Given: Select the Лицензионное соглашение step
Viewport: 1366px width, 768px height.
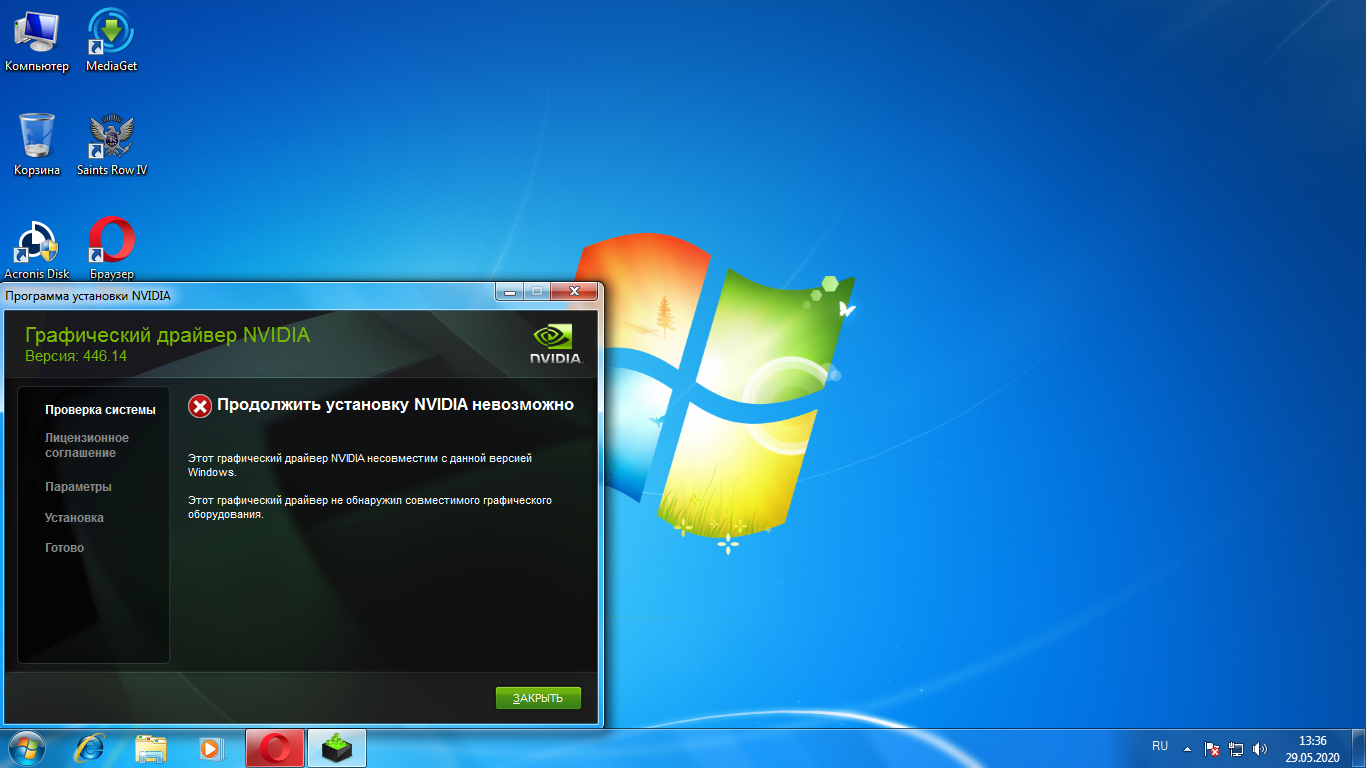Looking at the screenshot, I should click(x=87, y=445).
